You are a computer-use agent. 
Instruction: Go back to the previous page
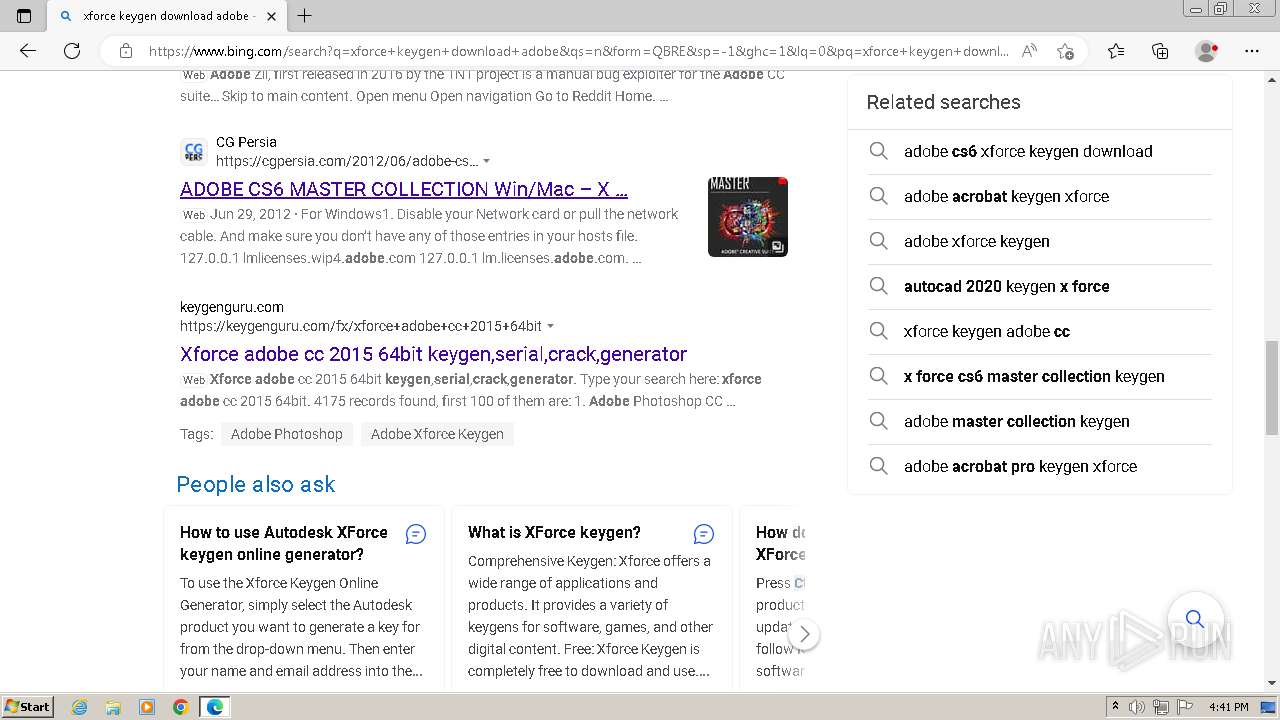click(x=28, y=51)
